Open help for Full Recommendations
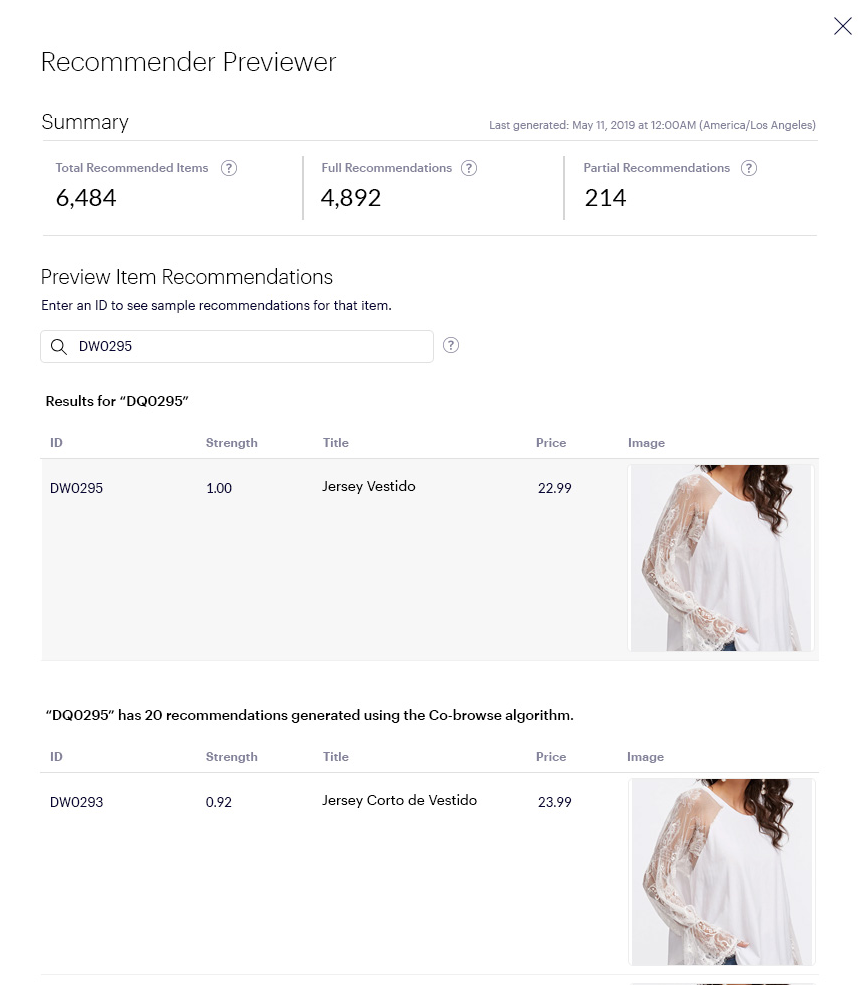 point(469,168)
